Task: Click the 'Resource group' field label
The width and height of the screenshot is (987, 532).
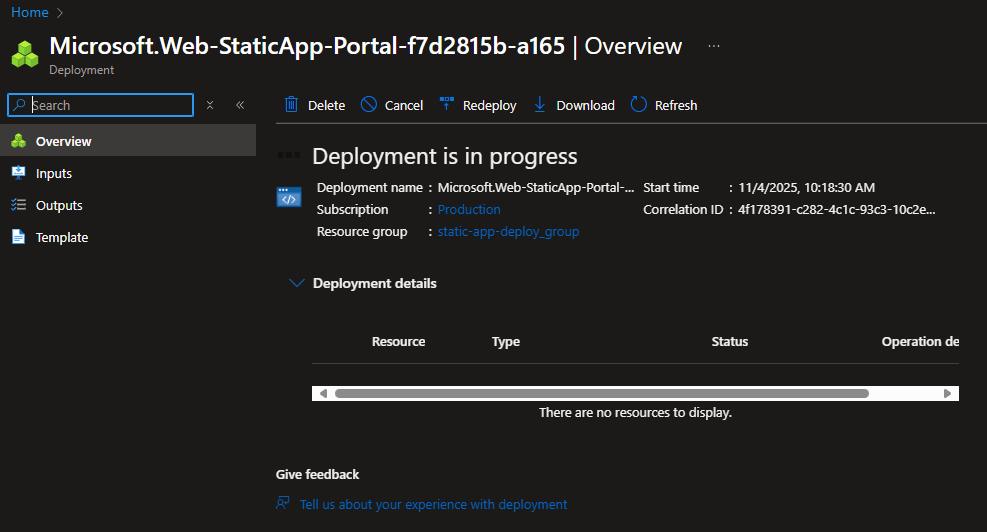Action: click(x=362, y=231)
